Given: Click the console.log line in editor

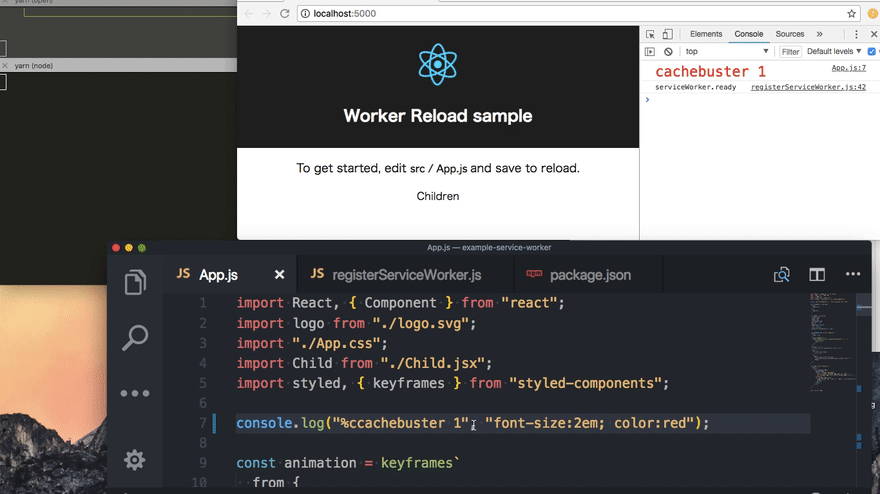Looking at the screenshot, I should 473,423.
